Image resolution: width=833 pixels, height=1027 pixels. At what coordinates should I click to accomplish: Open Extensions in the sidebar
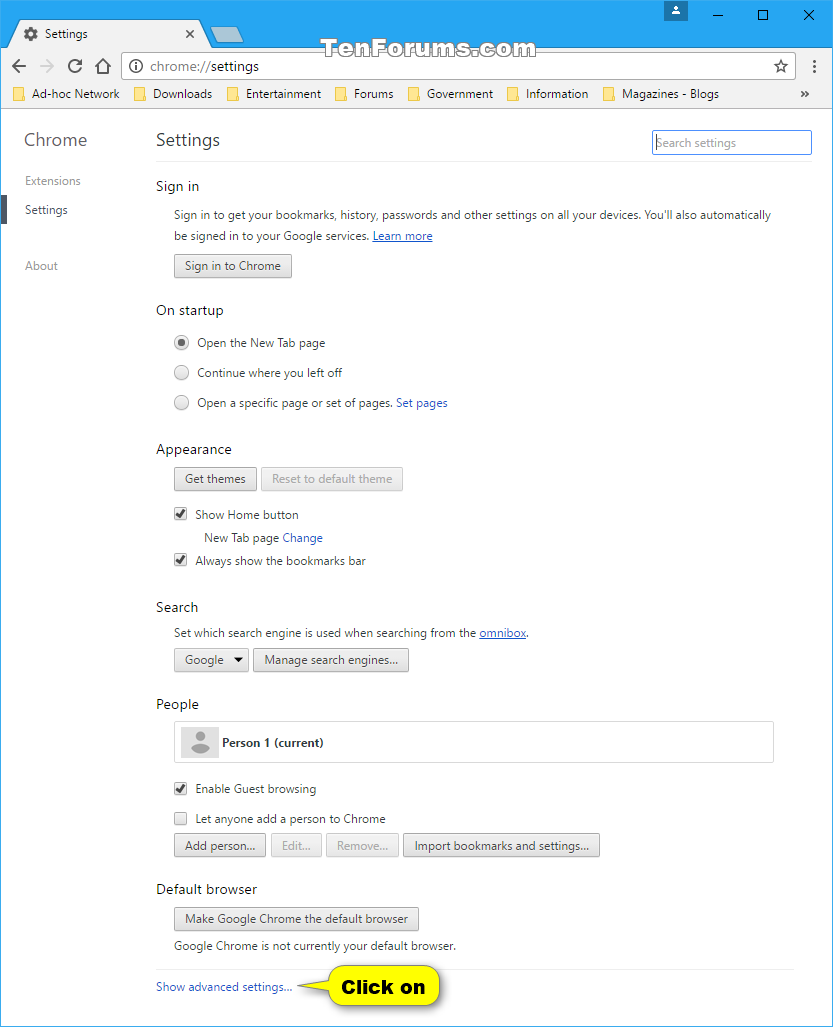[x=53, y=181]
